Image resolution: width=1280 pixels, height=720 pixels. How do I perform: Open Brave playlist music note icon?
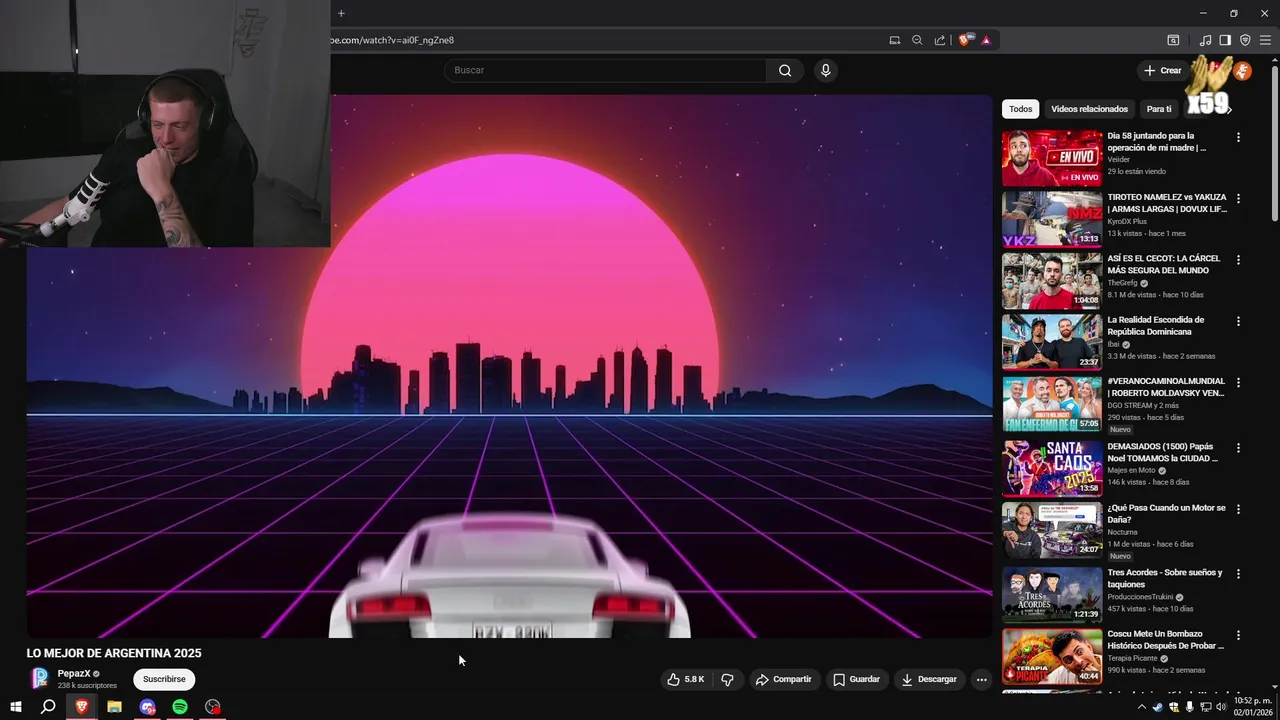(x=1205, y=40)
